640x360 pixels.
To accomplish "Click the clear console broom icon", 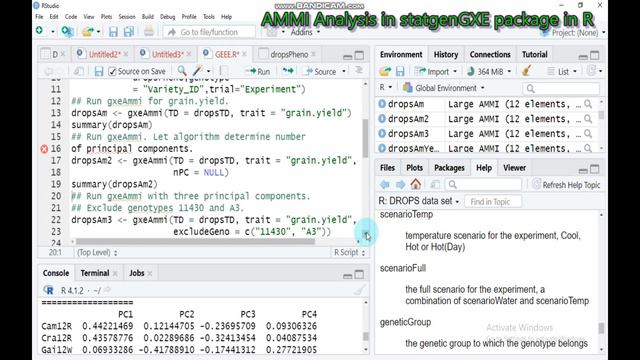I will pyautogui.click(x=360, y=290).
